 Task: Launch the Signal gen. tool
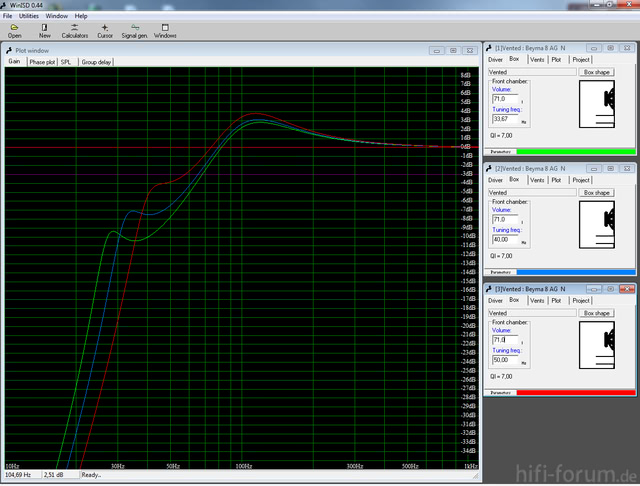click(135, 31)
